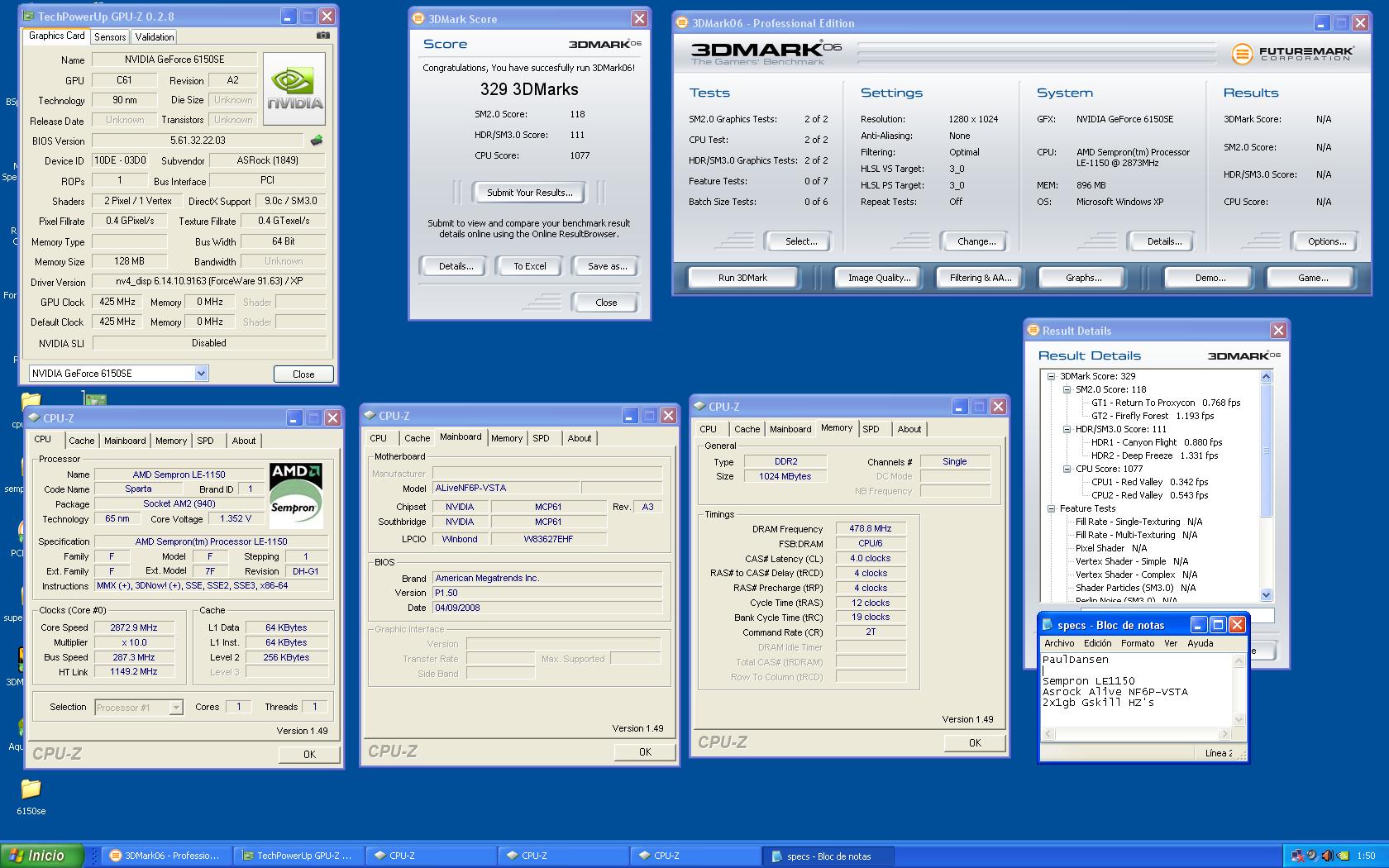Open the Archivo menu in Notepad
This screenshot has height=868, width=1389.
1059,643
